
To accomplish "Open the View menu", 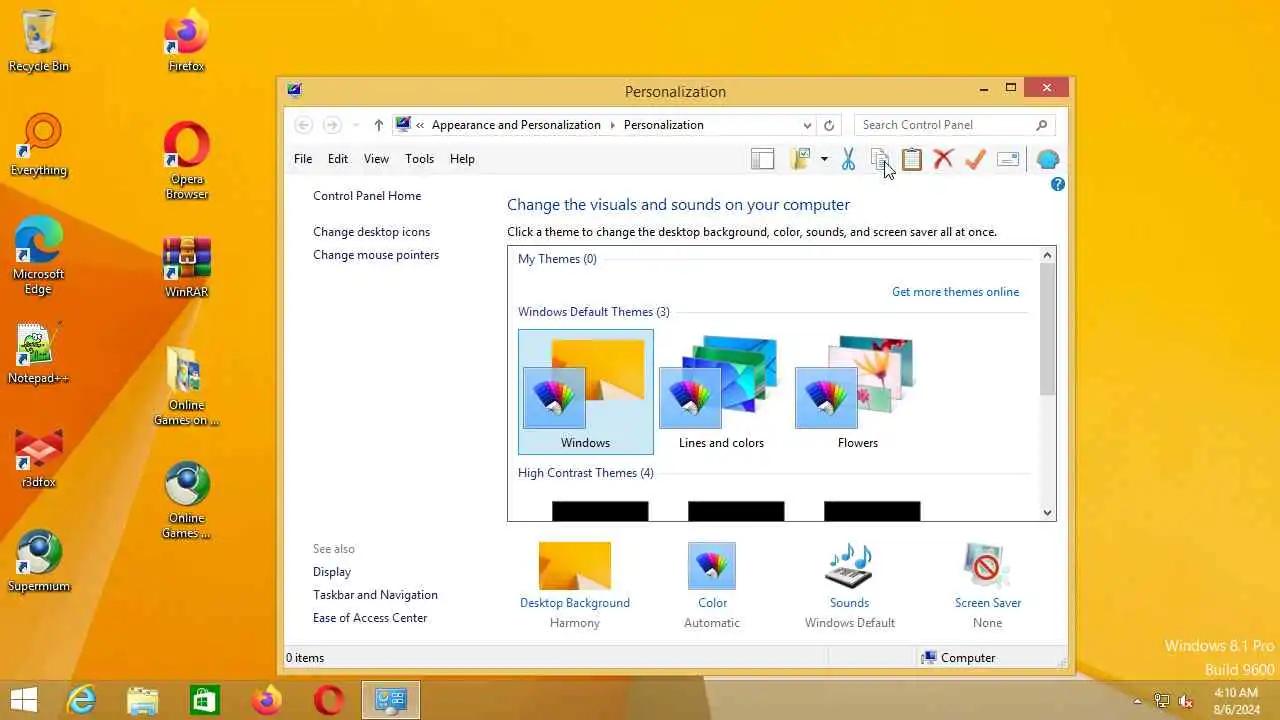I will pos(376,159).
